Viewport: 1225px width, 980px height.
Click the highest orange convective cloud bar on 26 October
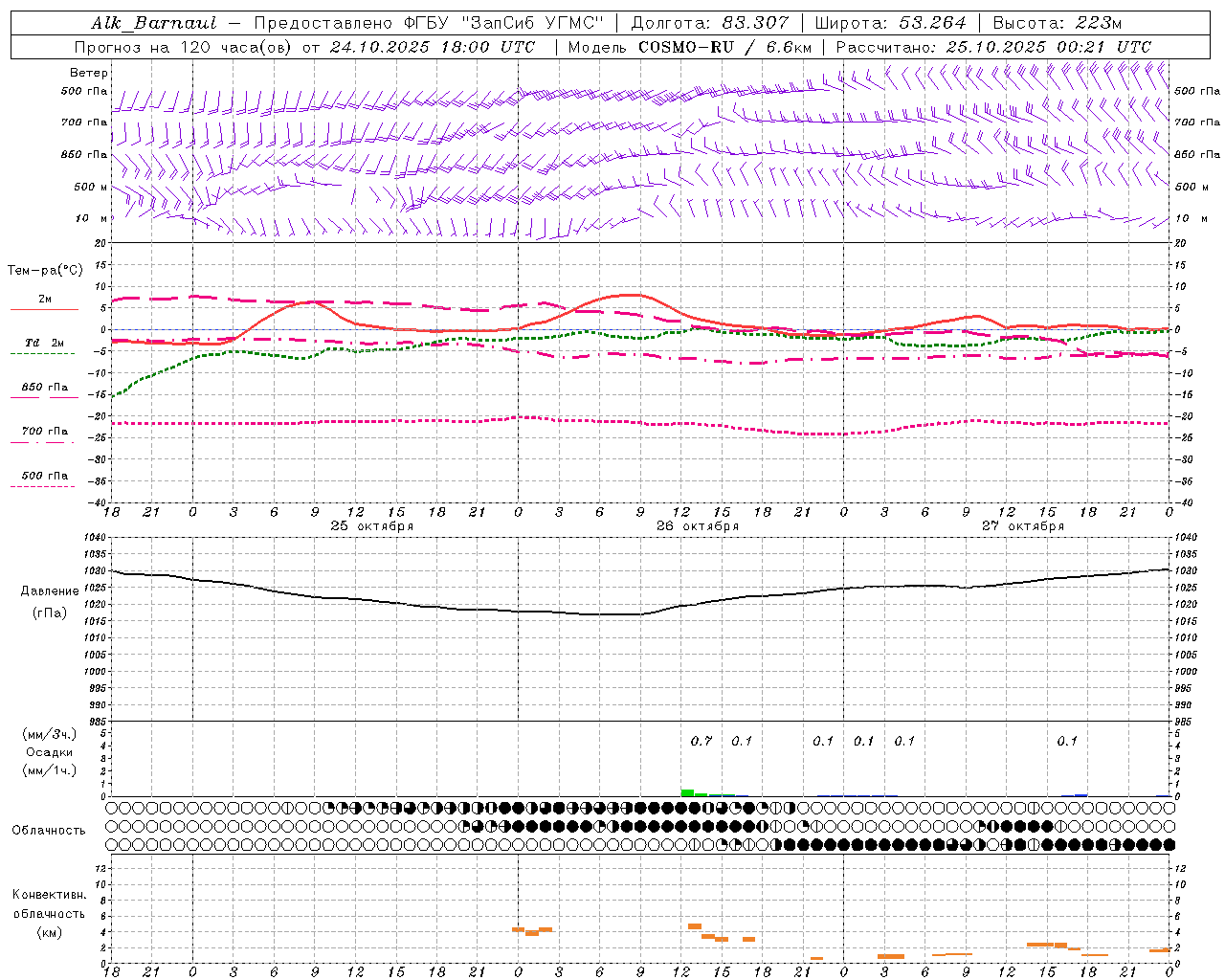[x=695, y=926]
